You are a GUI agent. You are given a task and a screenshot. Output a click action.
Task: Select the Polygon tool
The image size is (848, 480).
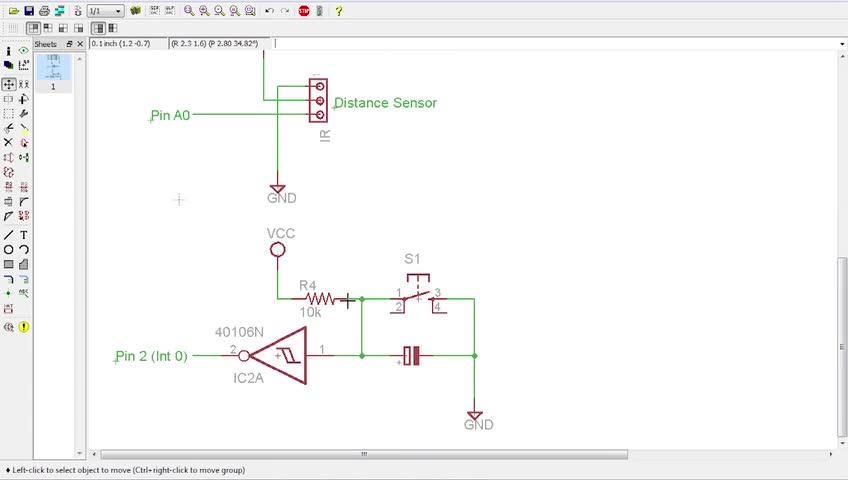pyautogui.click(x=24, y=264)
